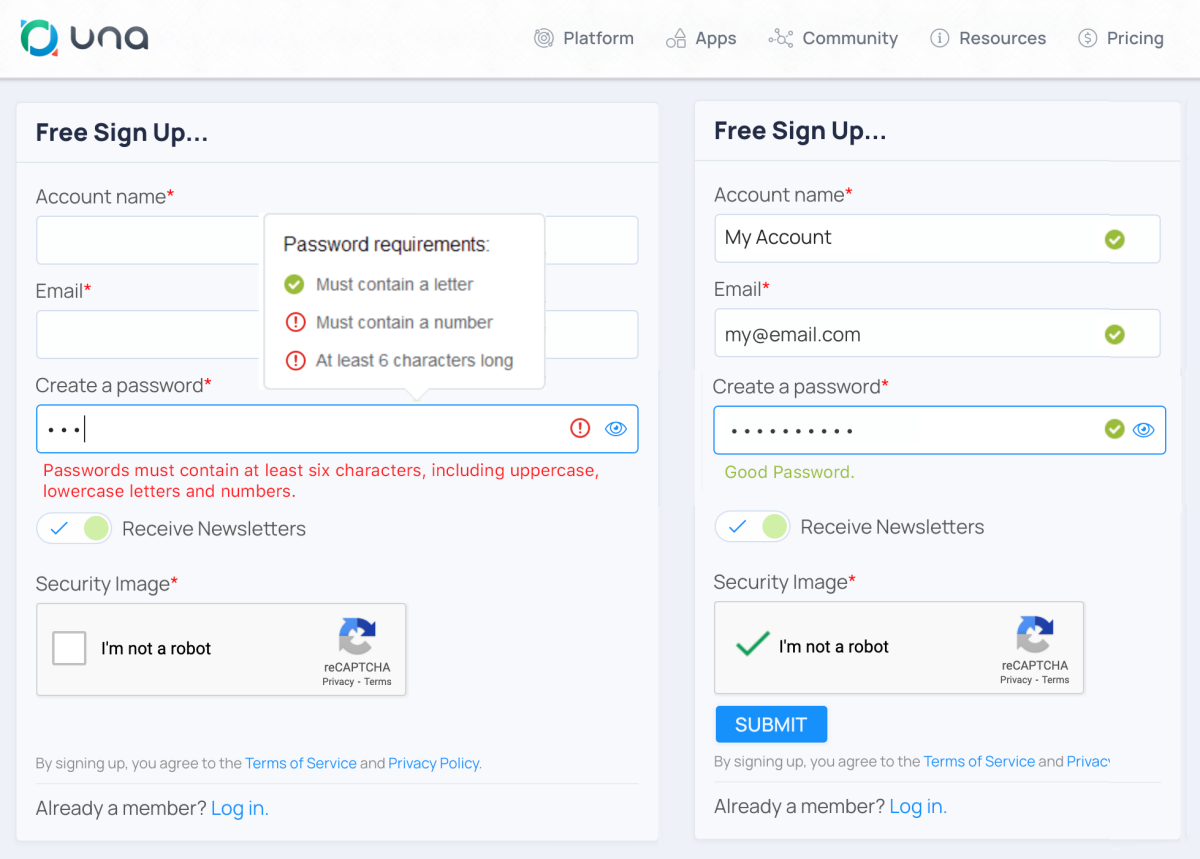Check the unchecked I'm not a robot box

click(x=69, y=648)
